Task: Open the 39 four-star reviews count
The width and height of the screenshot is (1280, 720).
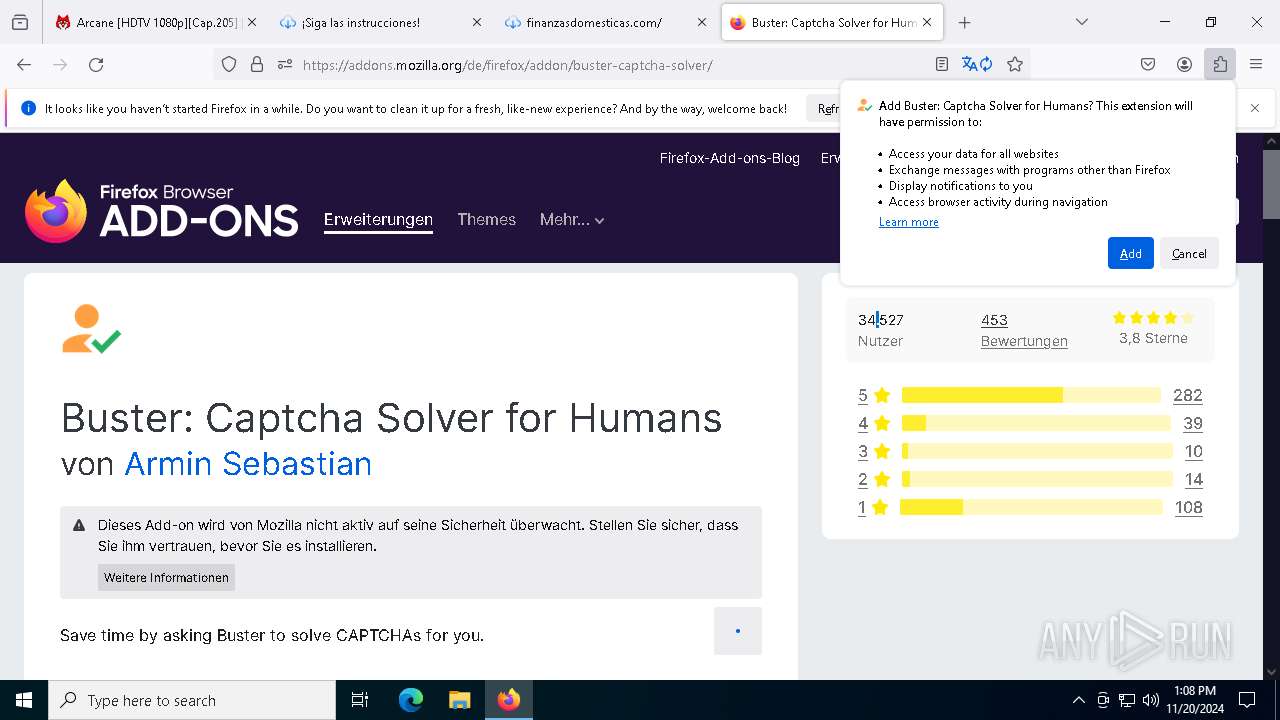Action: pos(1193,423)
